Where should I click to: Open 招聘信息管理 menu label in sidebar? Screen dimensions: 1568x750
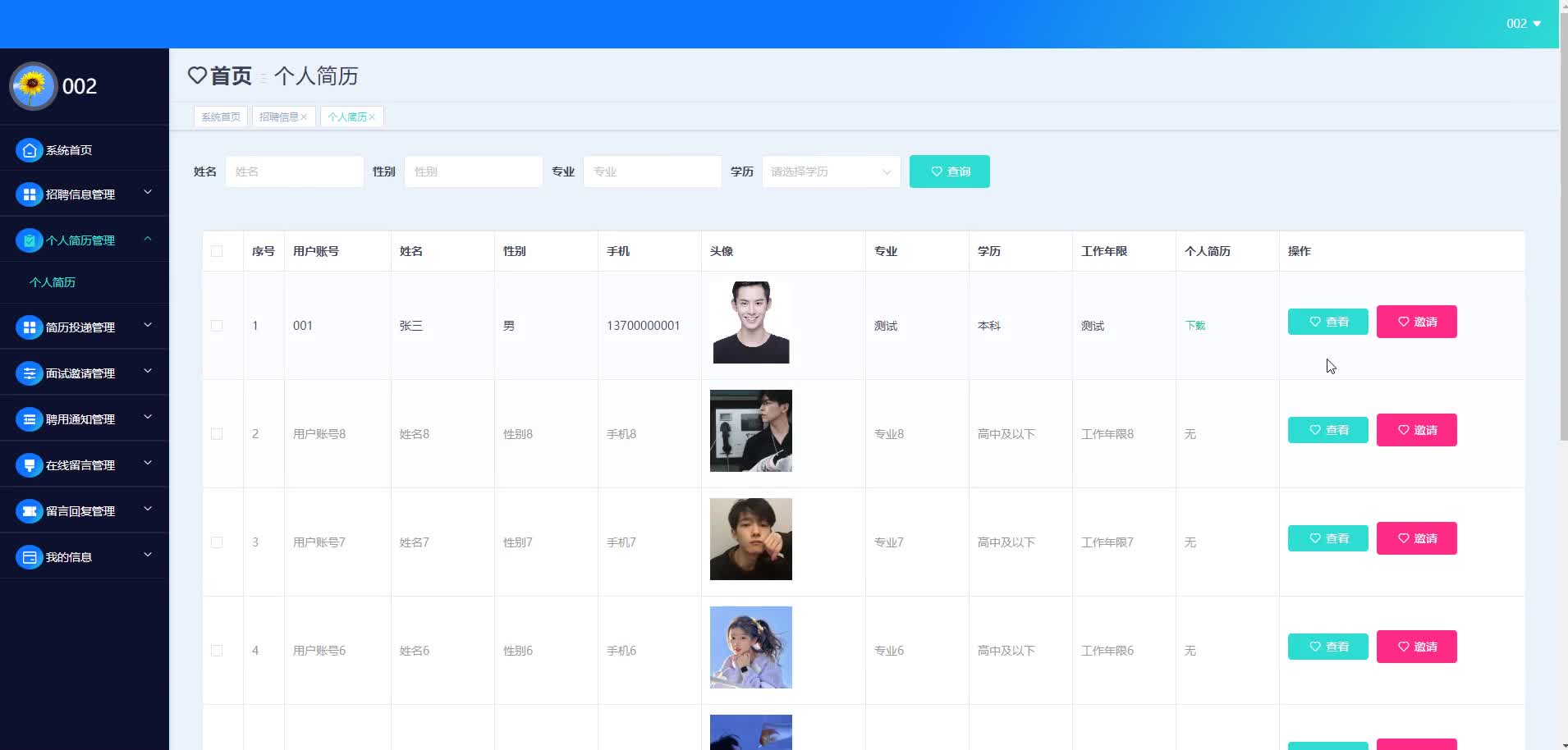[x=80, y=194]
